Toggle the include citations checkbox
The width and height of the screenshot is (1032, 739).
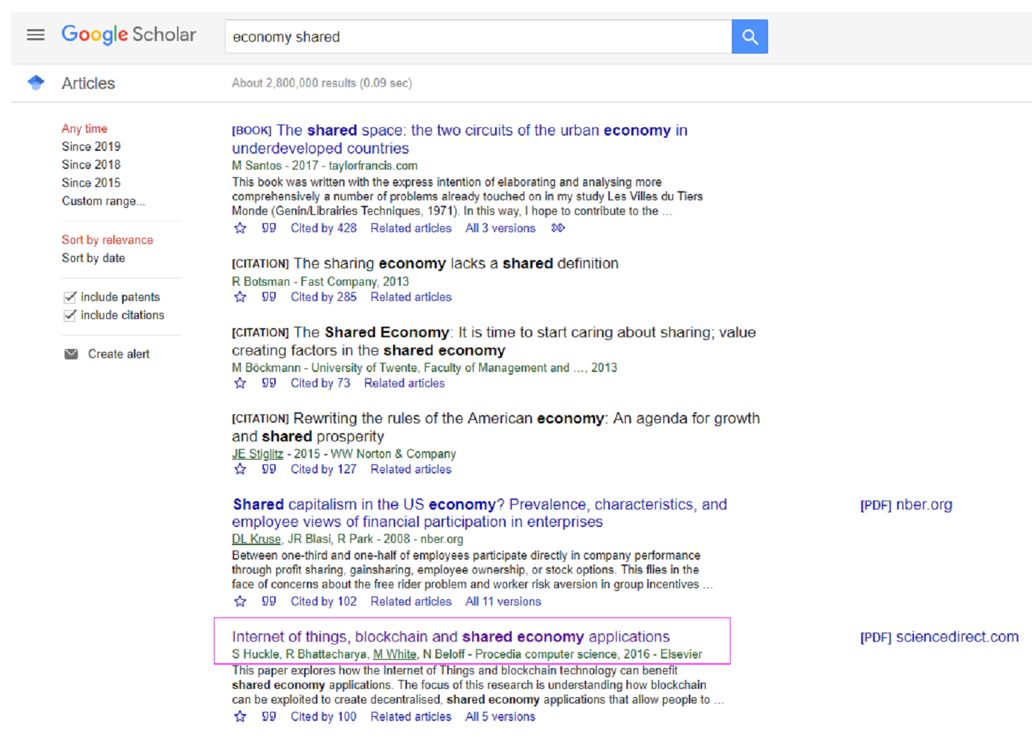[70, 316]
